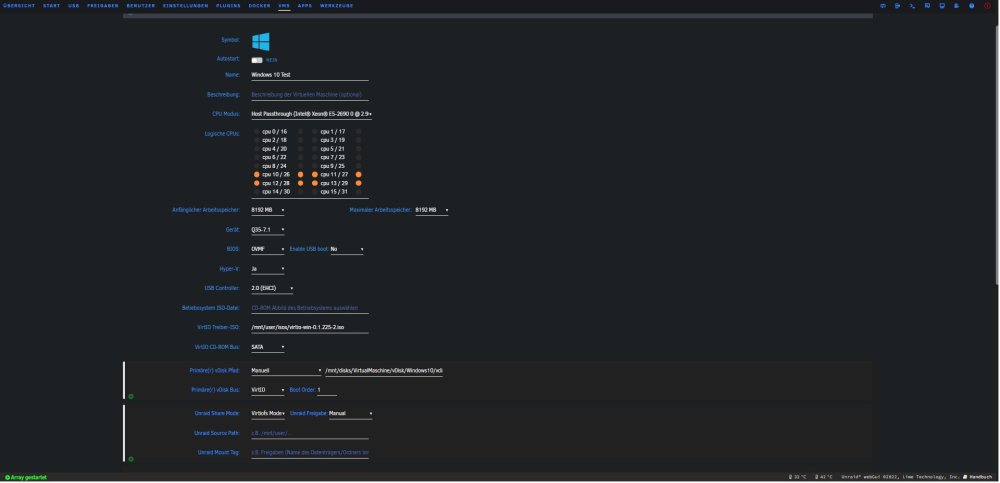Open the BIOS OVMF dropdown
Image resolution: width=1000 pixels, height=483 pixels.
[x=267, y=249]
